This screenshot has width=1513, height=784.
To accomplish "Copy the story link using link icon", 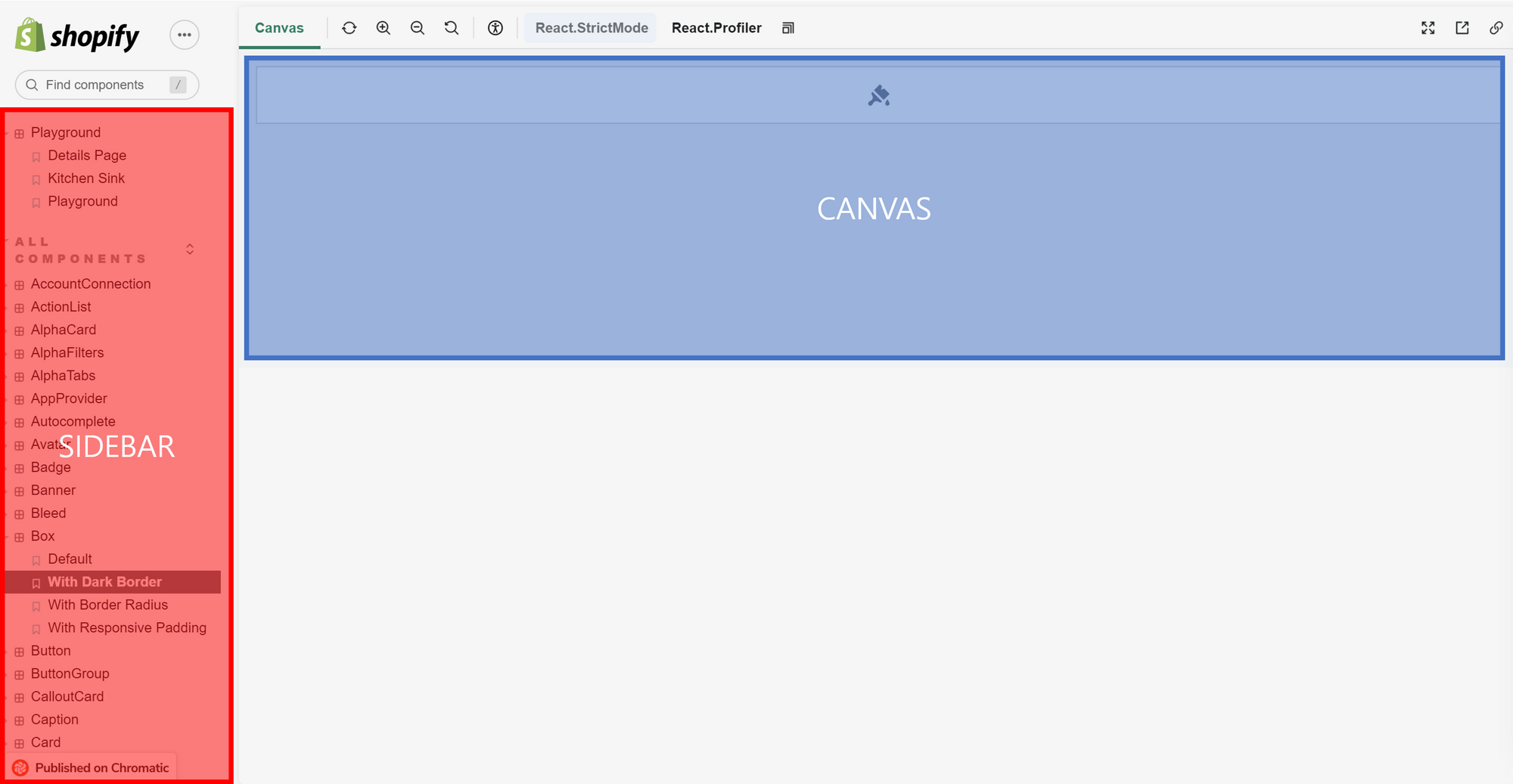I will pos(1496,28).
